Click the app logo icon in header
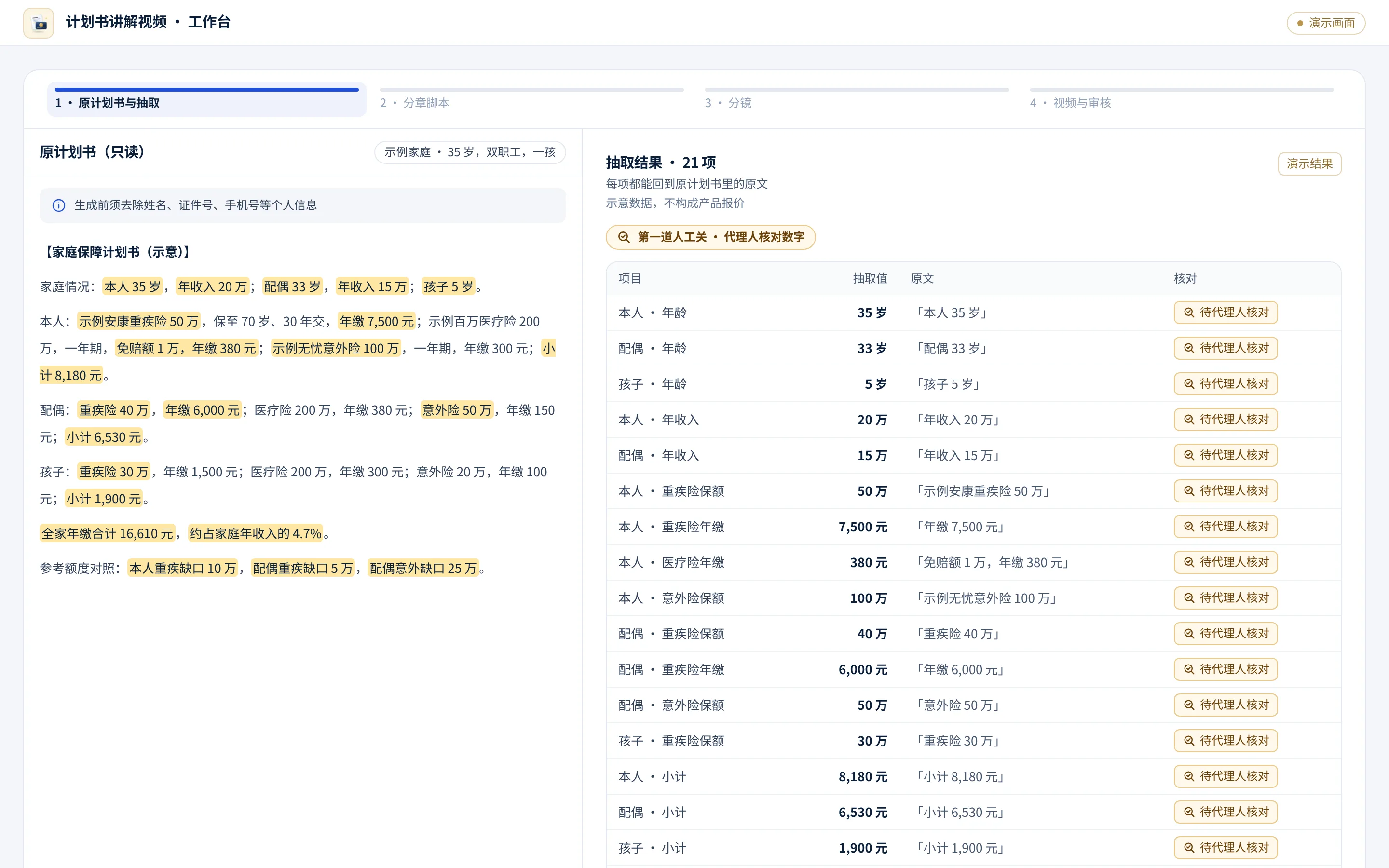The height and width of the screenshot is (868, 1389). (39, 23)
